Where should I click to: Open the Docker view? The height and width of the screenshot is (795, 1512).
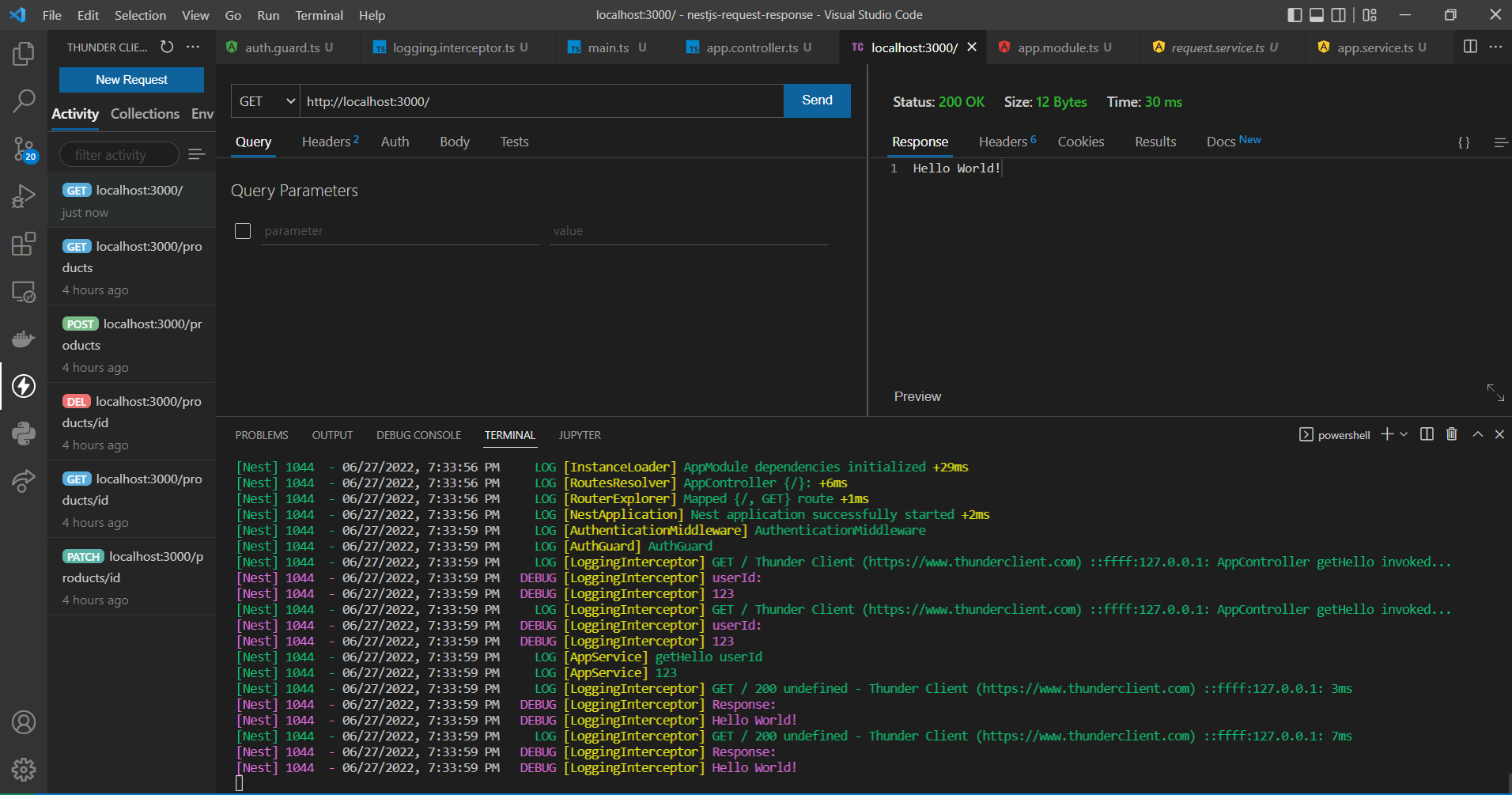(x=24, y=339)
